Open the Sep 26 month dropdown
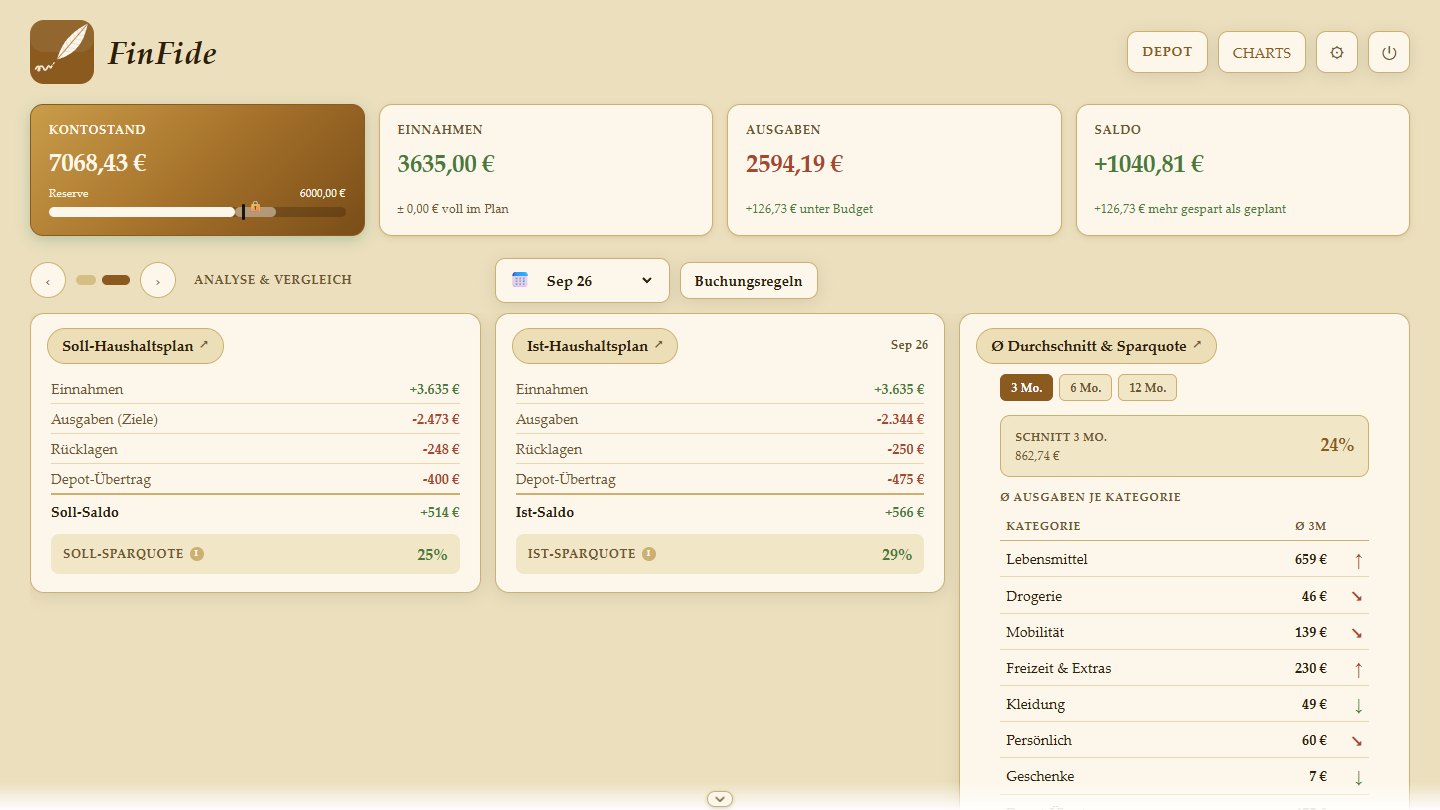This screenshot has height=810, width=1440. click(582, 280)
